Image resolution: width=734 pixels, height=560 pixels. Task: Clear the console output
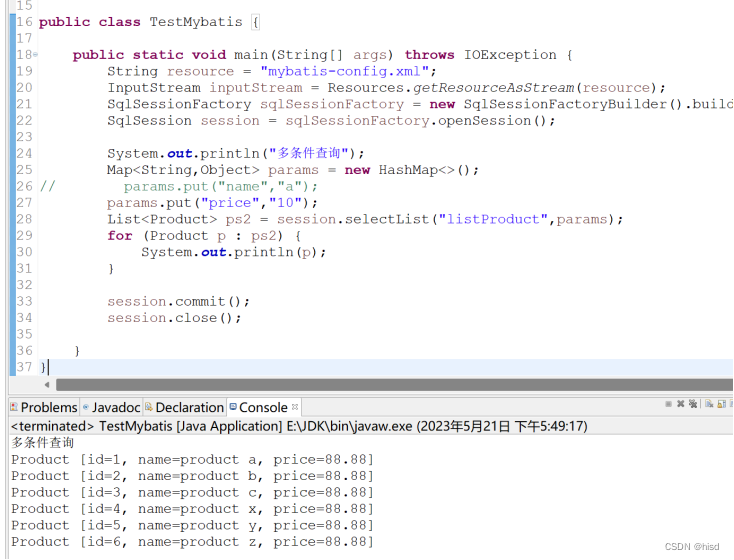[709, 404]
